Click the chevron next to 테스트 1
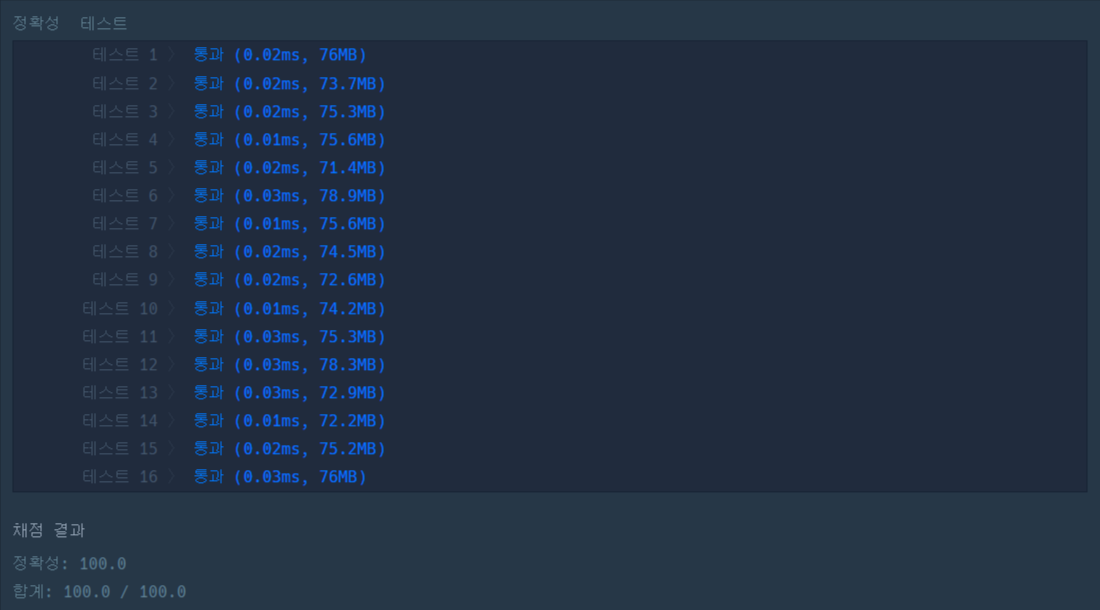Image resolution: width=1100 pixels, height=610 pixels. [x=171, y=55]
